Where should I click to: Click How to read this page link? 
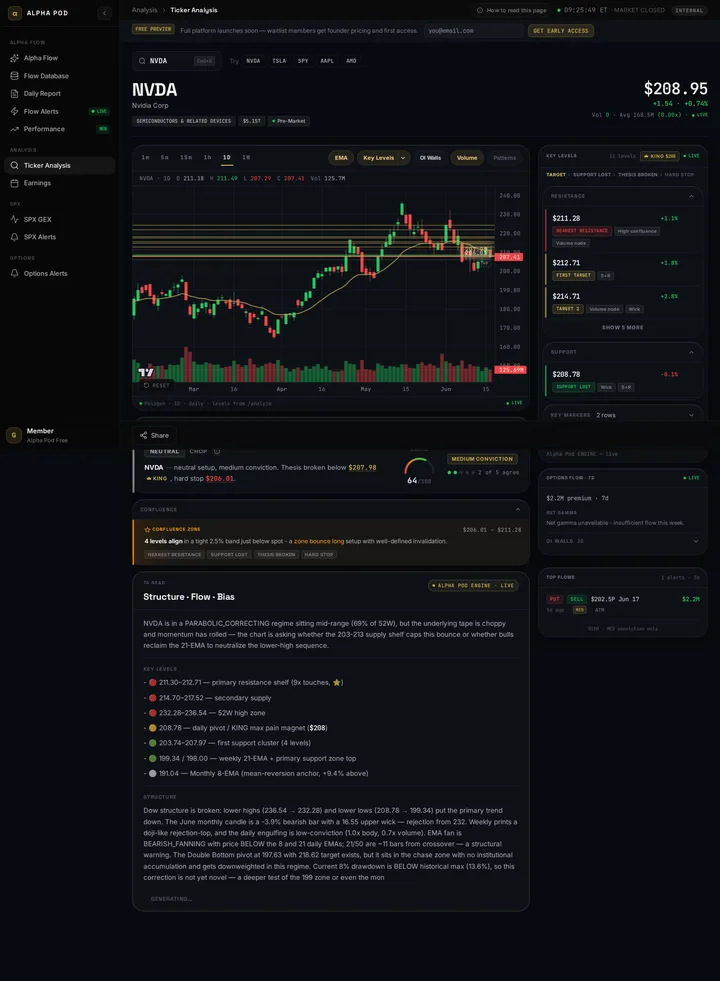512,10
